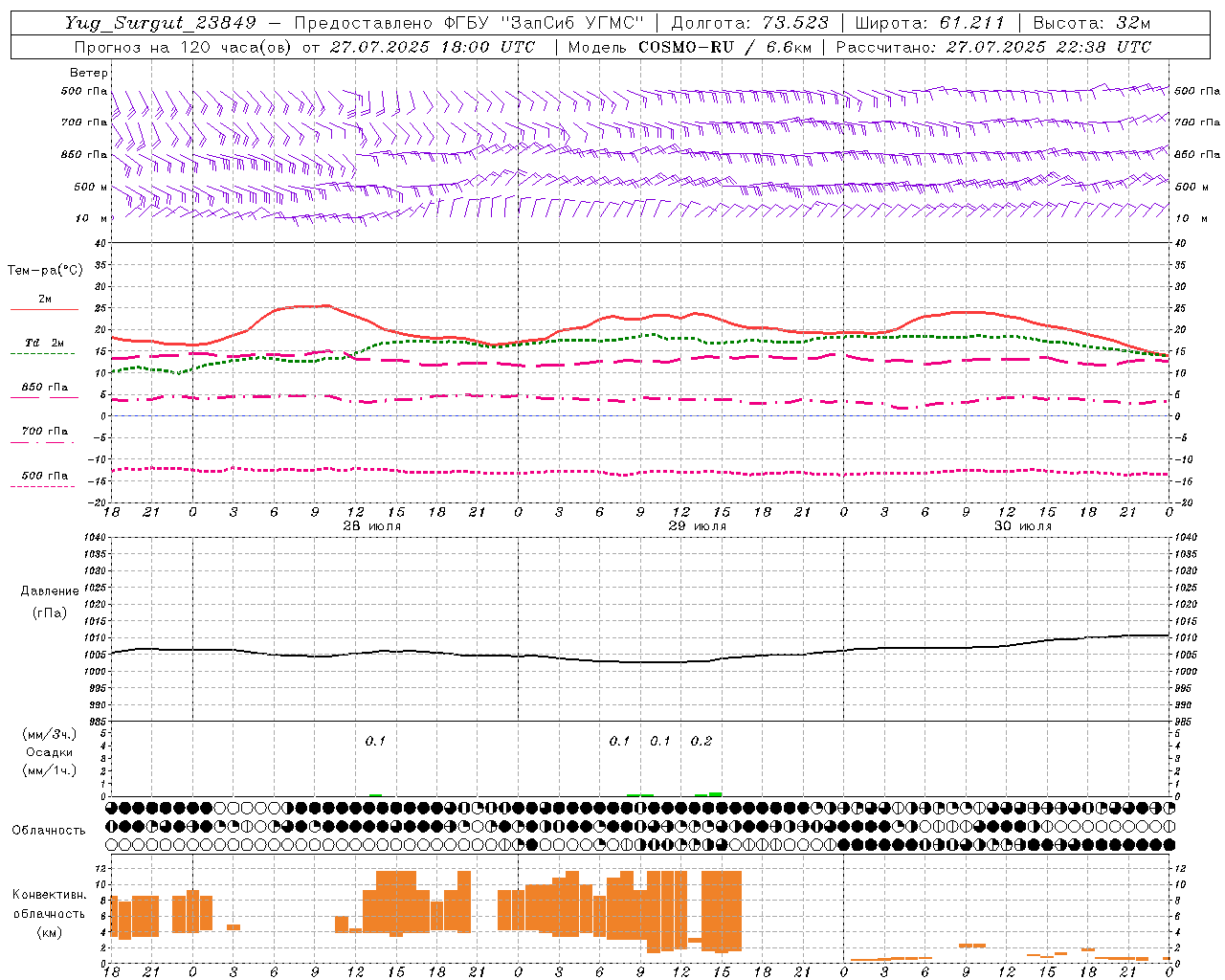Click the 500 м wind level label on left

(91, 187)
